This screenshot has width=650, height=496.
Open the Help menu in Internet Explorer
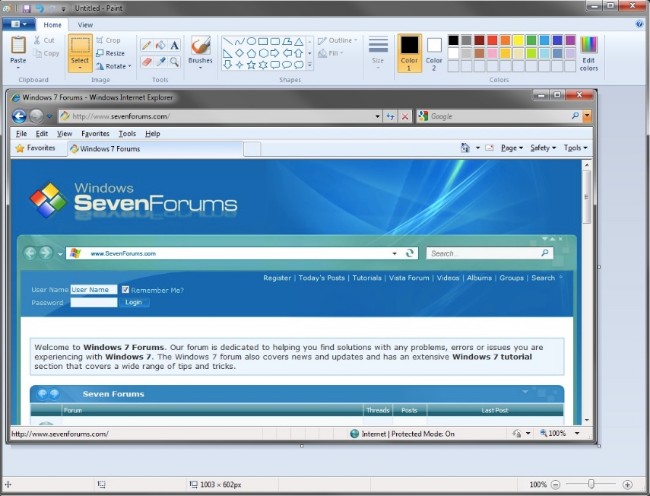(x=153, y=133)
